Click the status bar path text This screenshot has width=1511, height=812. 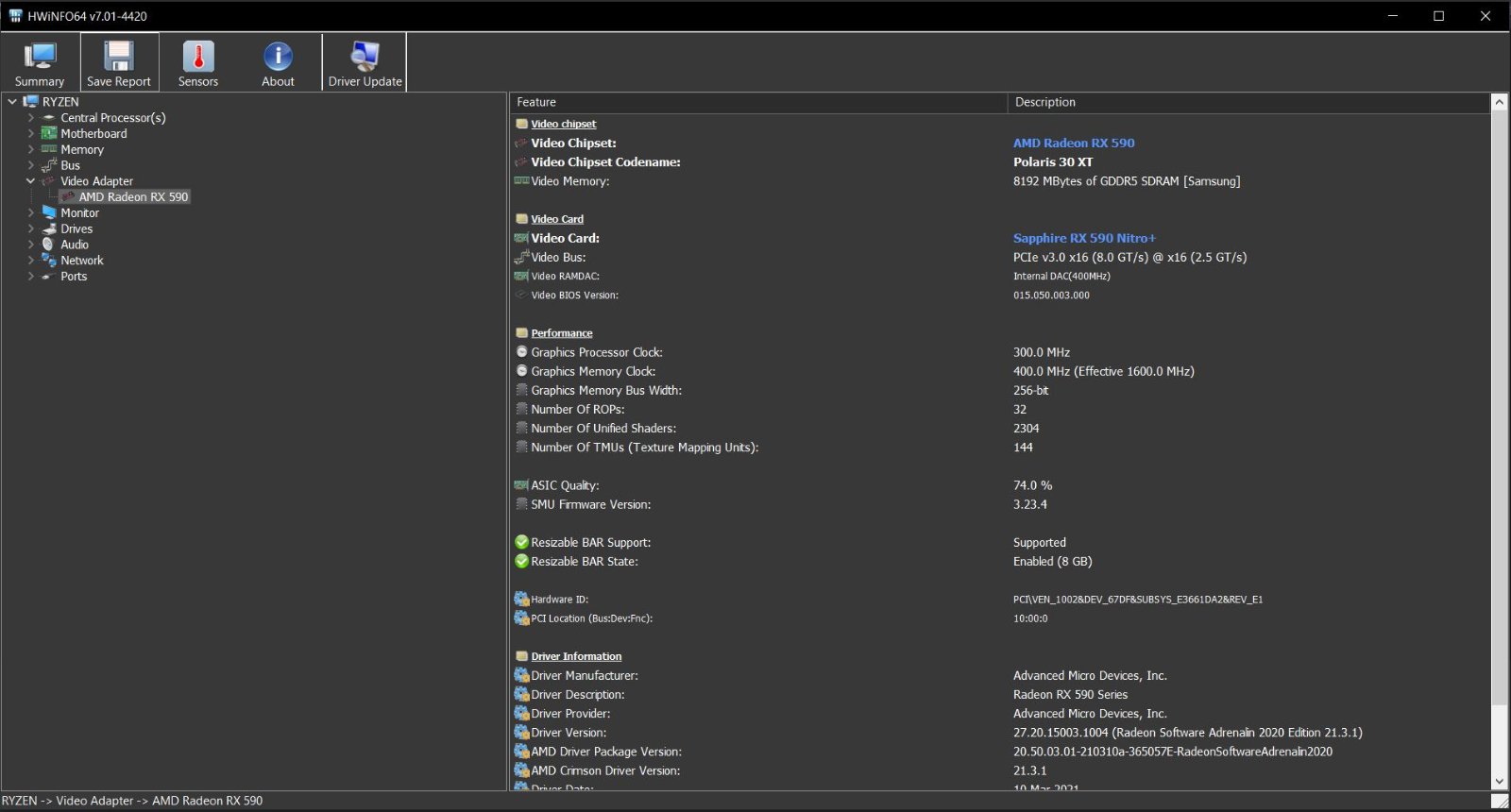click(132, 801)
